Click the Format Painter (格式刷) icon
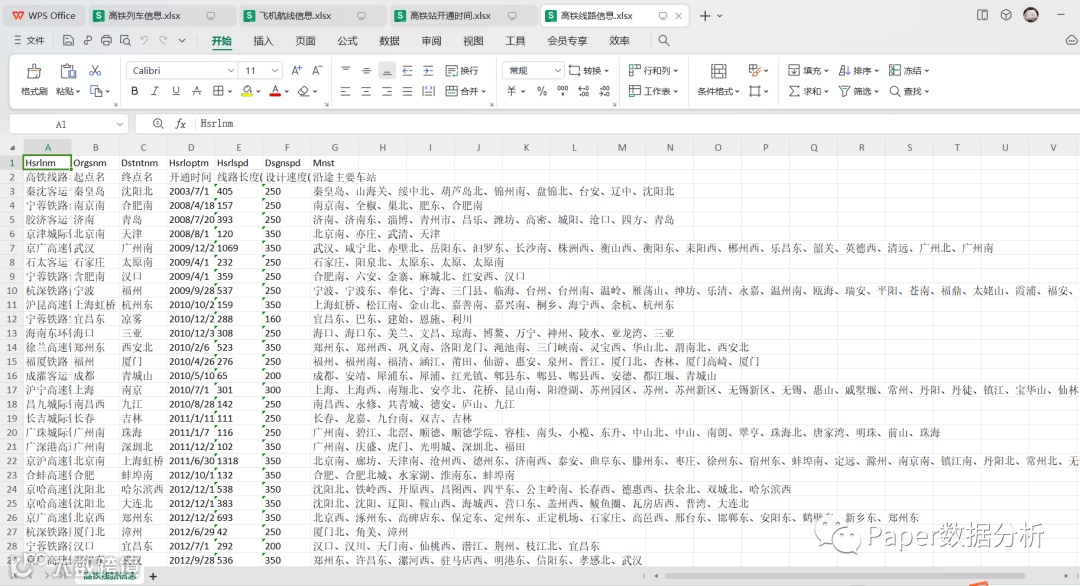 (x=33, y=72)
